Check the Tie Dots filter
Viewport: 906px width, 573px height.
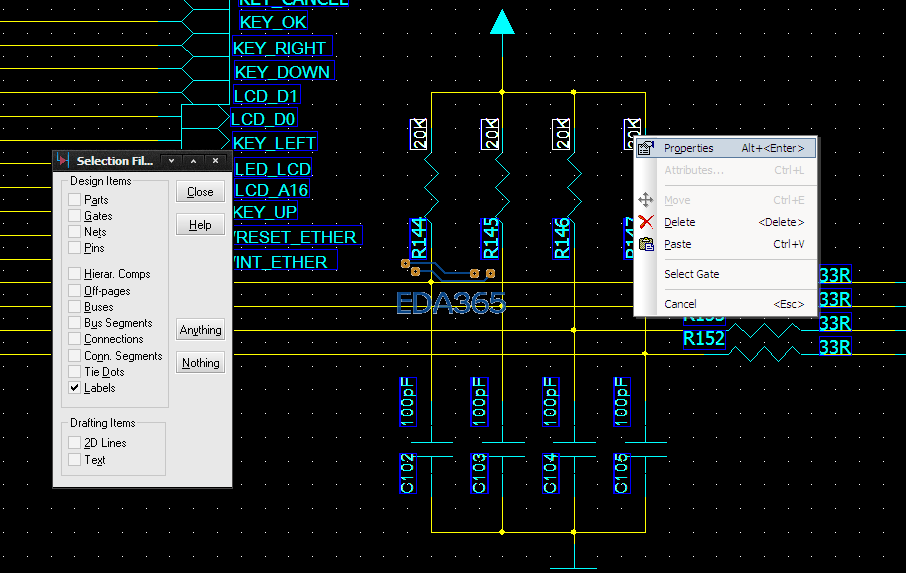(75, 371)
